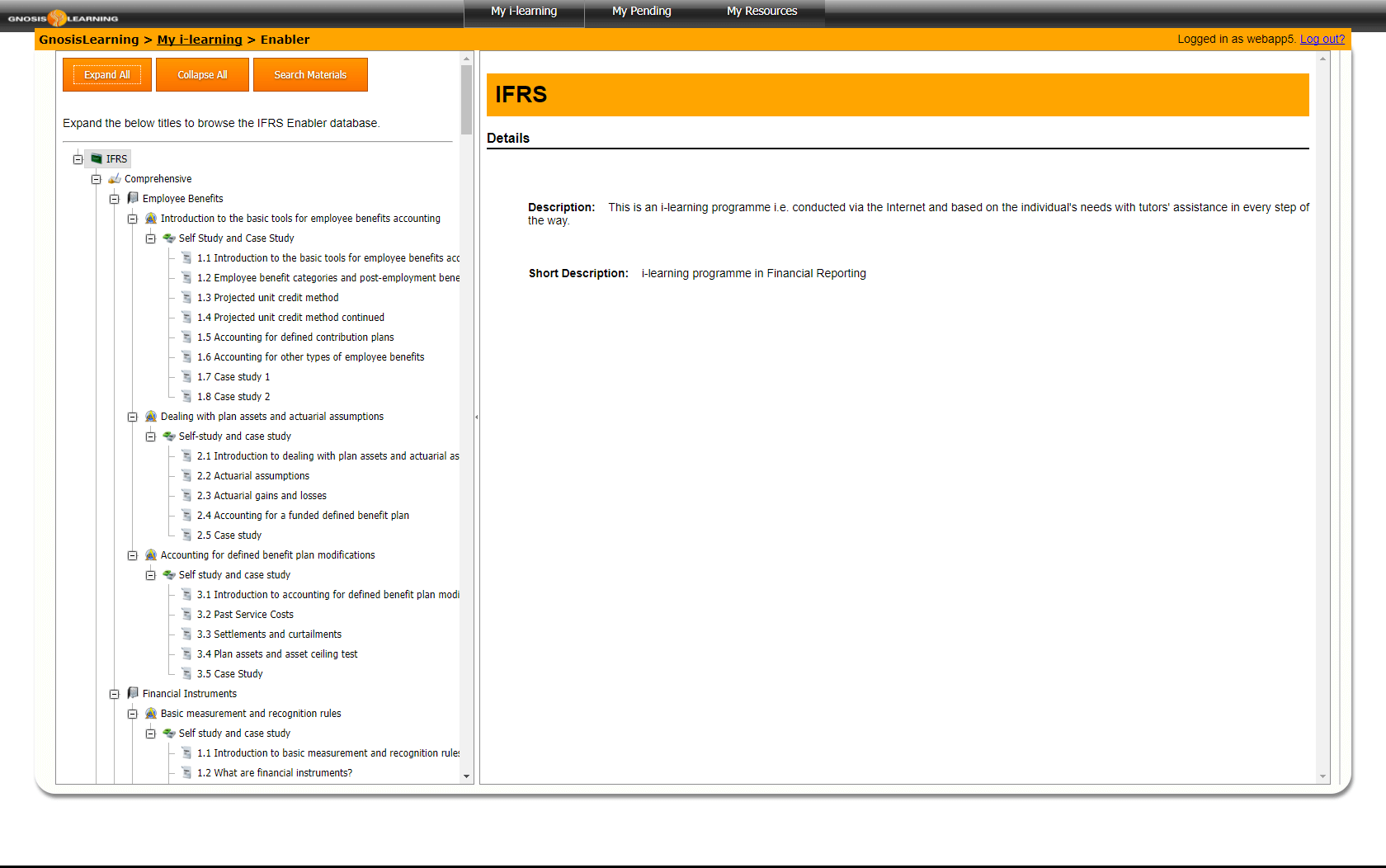Click document icon for 3.2 Past Service Costs
This screenshot has width=1386, height=868.
(186, 614)
